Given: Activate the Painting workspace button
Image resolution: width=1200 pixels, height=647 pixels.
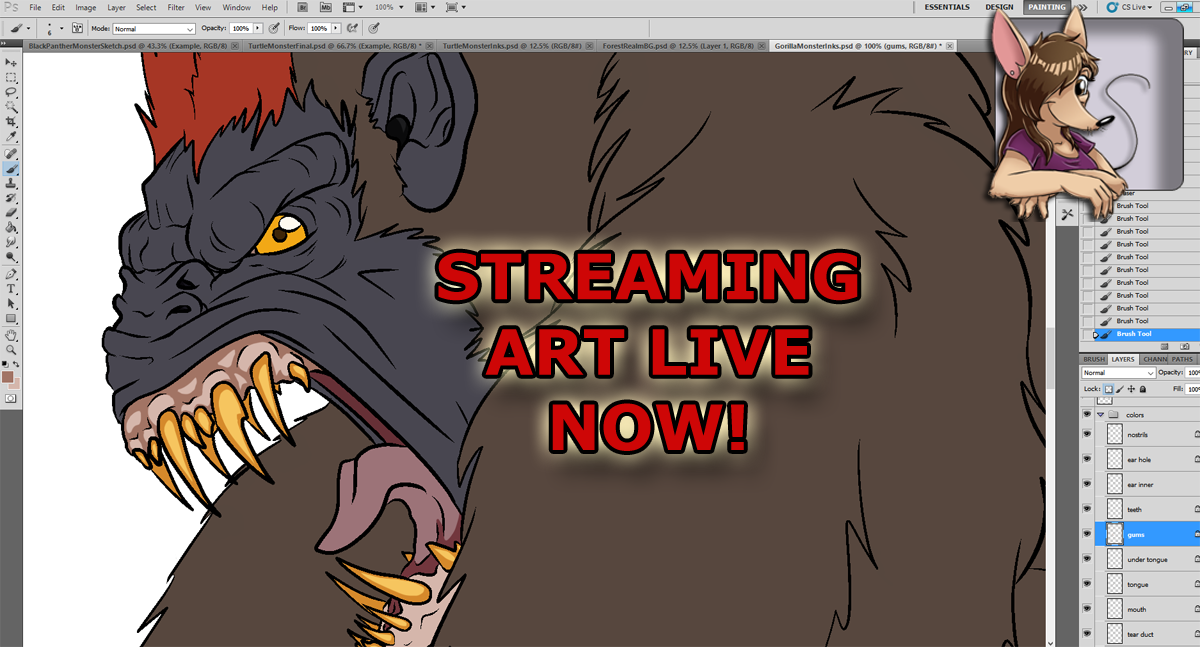Looking at the screenshot, I should pyautogui.click(x=1047, y=7).
